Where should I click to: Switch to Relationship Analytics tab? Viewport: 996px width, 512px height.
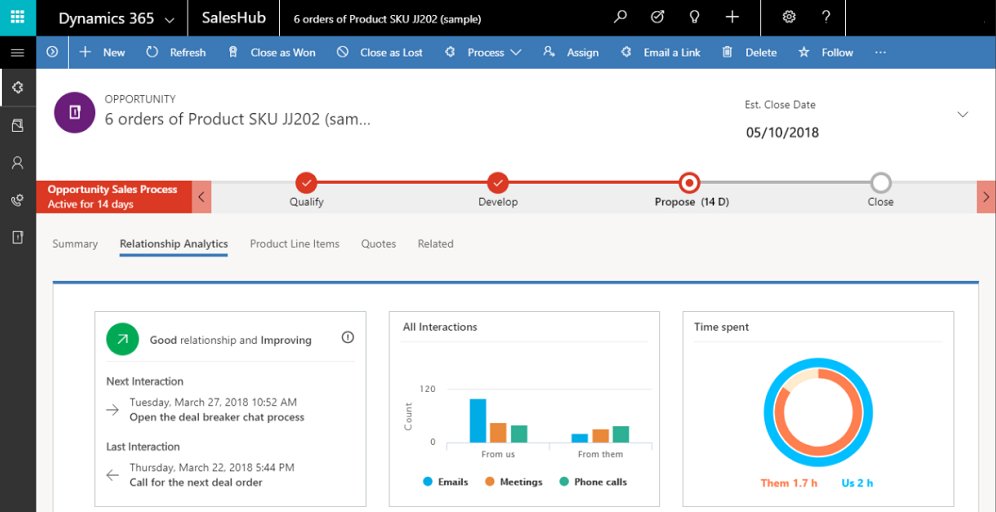tap(173, 244)
